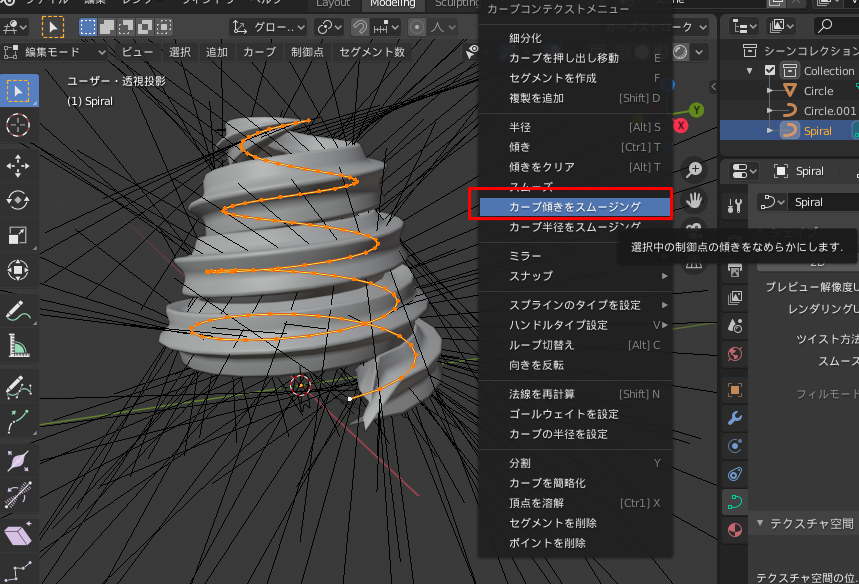Open the curve data browse dropdown
Screen dimensions: 859x584
tap(772, 202)
